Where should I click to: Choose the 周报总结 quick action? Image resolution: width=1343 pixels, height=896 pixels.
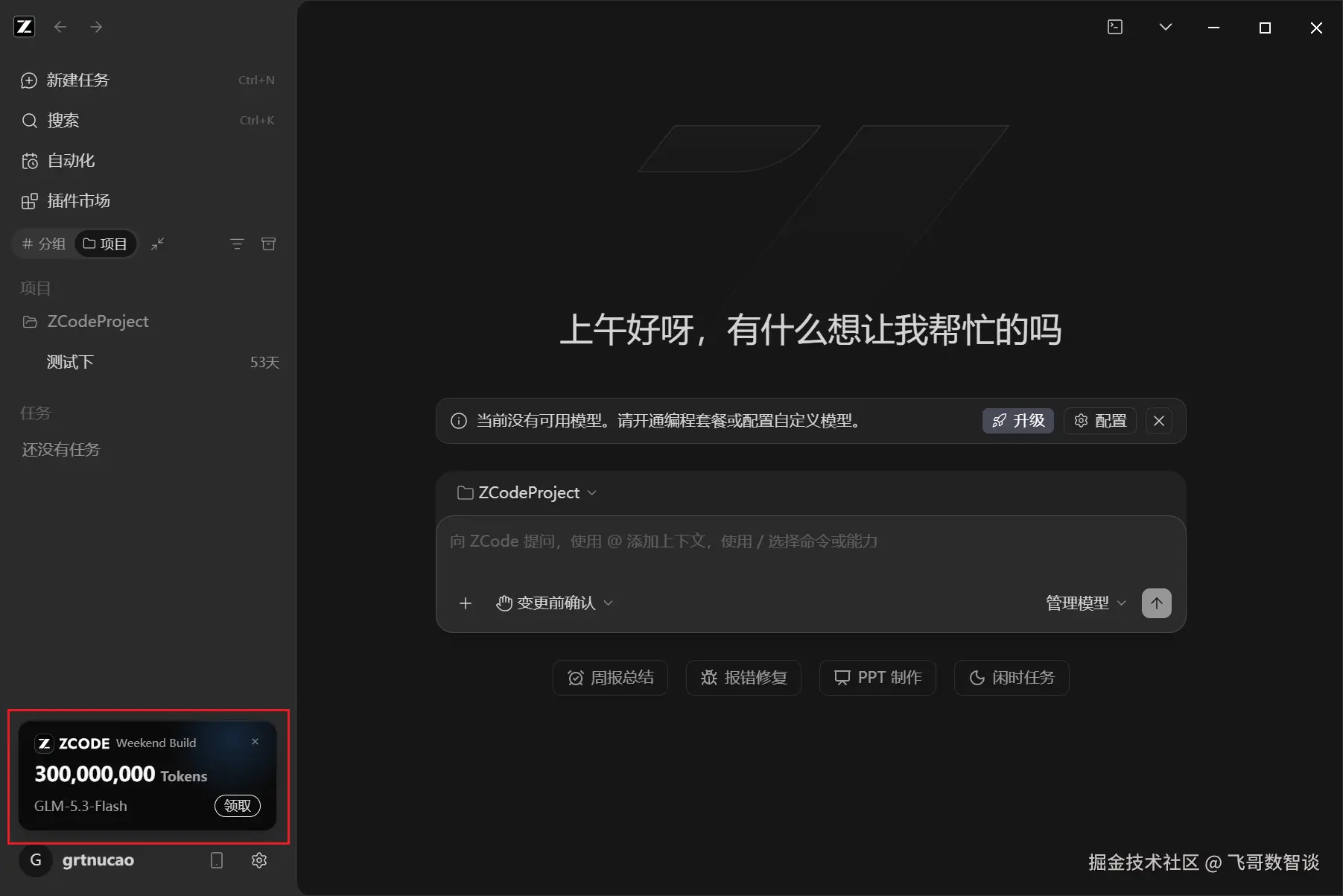[x=610, y=678]
